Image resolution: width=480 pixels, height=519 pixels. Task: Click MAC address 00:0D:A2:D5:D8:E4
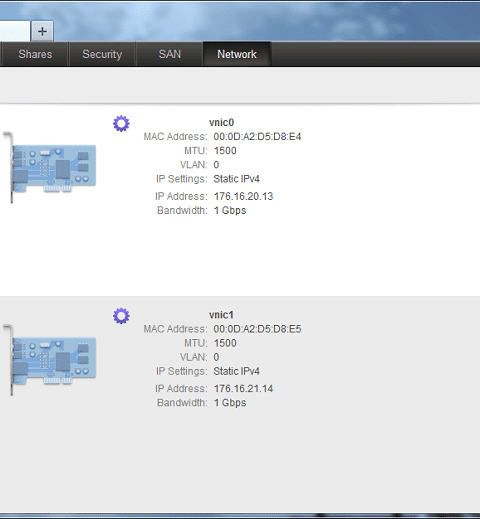pos(257,137)
